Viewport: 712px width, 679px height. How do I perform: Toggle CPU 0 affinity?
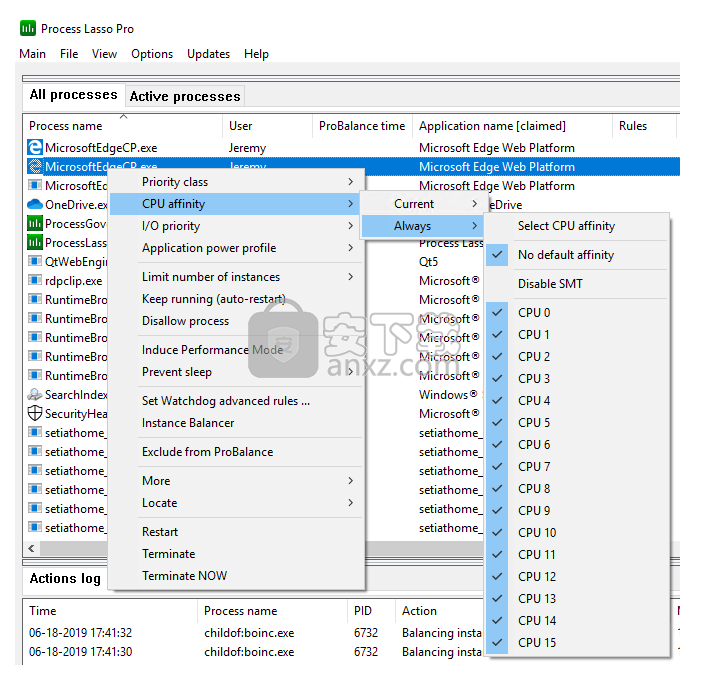(577, 312)
